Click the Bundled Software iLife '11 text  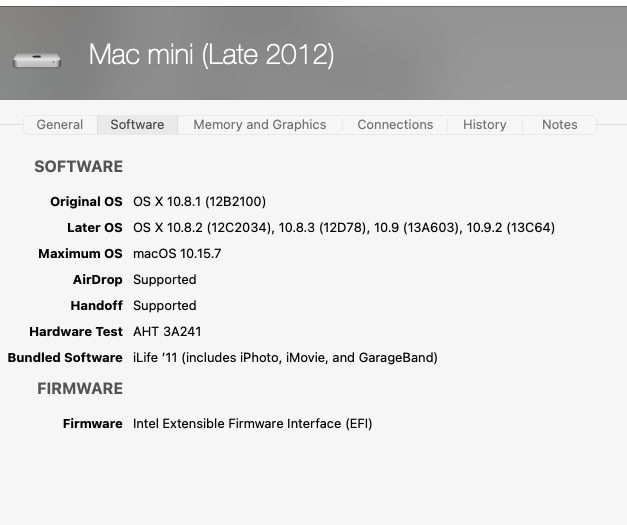click(x=285, y=358)
